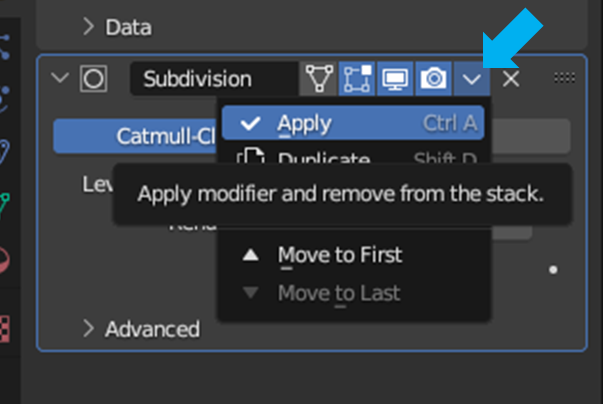Edit the Subdivision modifier name field

tap(214, 79)
